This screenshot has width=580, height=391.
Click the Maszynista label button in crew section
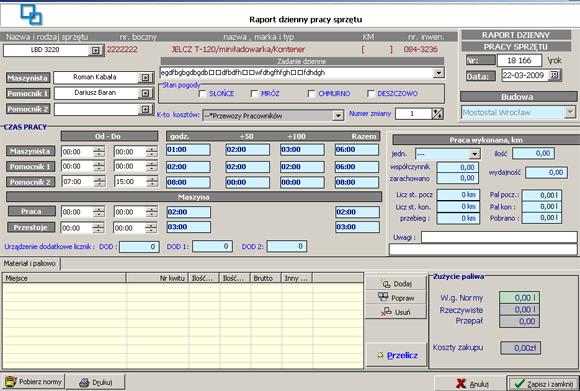point(28,78)
